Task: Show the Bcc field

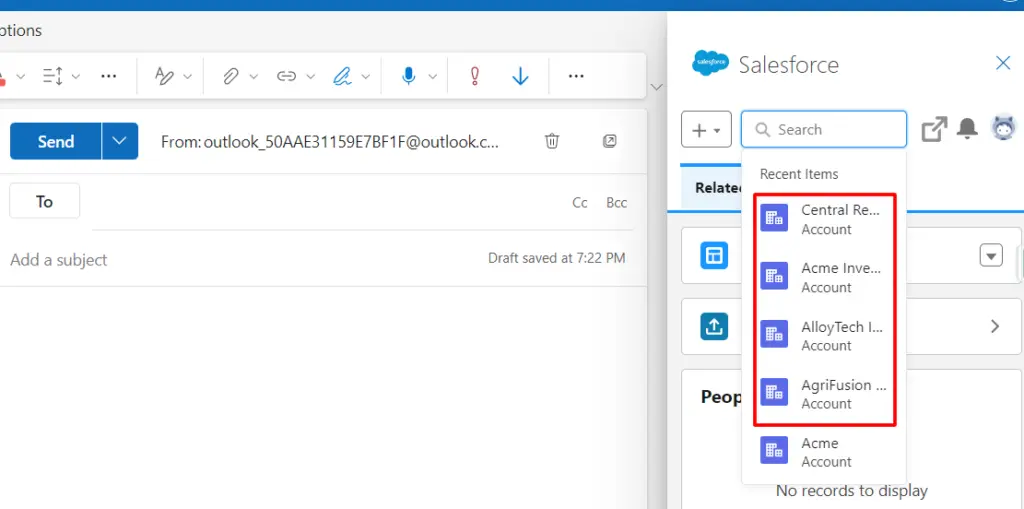Action: pos(616,202)
